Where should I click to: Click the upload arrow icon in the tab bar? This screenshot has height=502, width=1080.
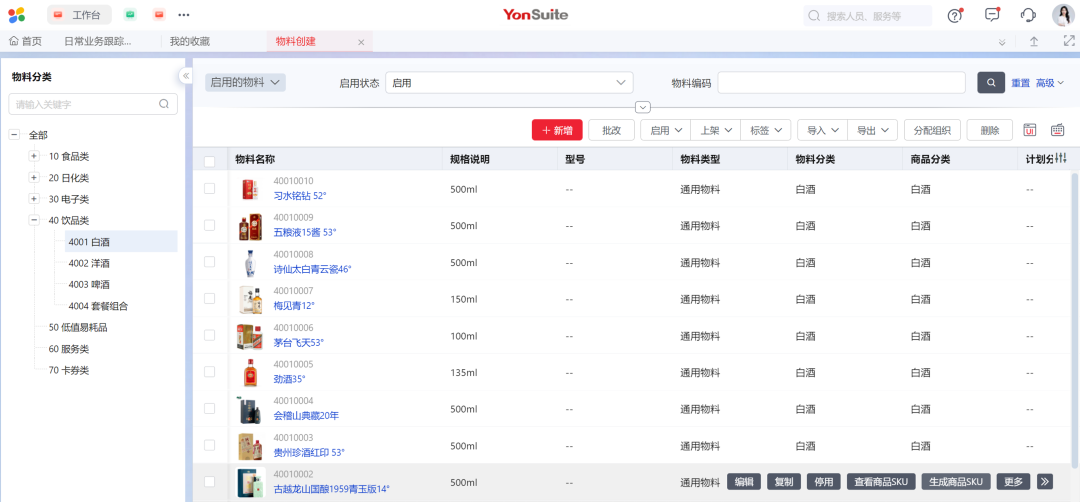1034,41
